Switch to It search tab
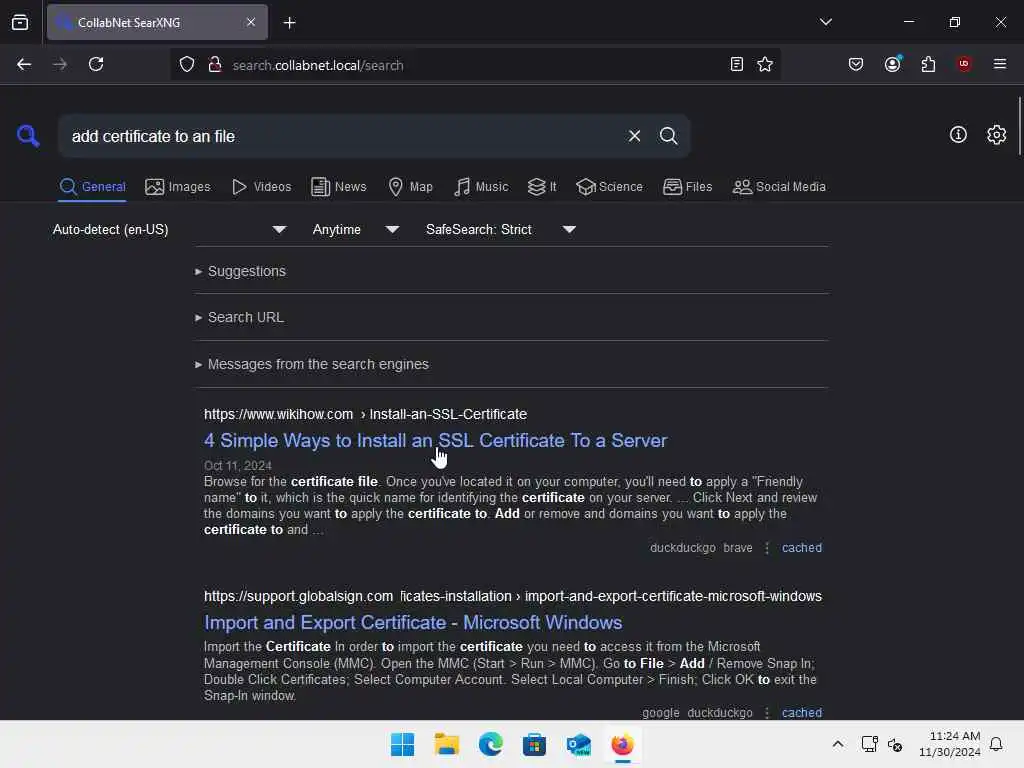Viewport: 1024px width, 768px height. 542,187
